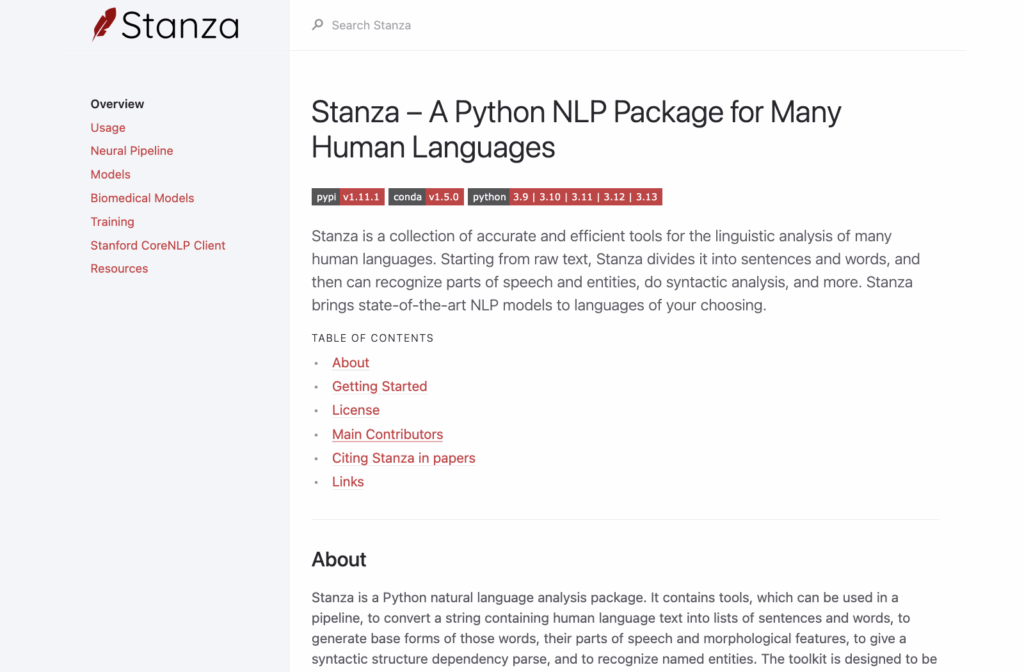
Task: Focus the Search Stanza input field
Action: click(x=500, y=25)
